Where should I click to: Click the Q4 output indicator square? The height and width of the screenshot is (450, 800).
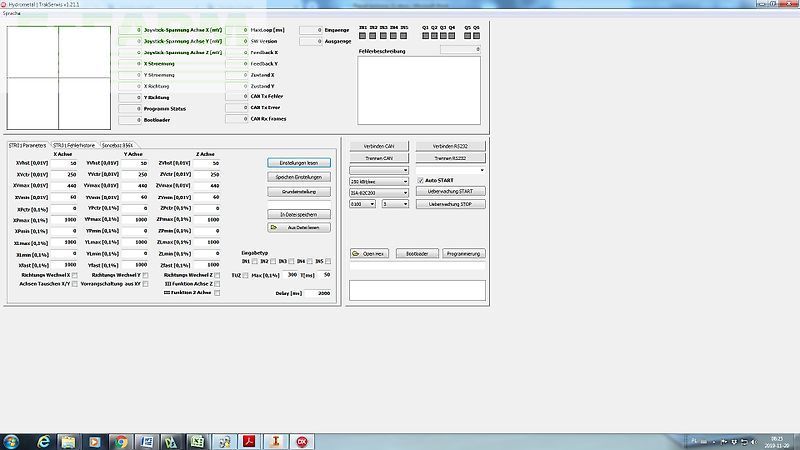tap(452, 36)
